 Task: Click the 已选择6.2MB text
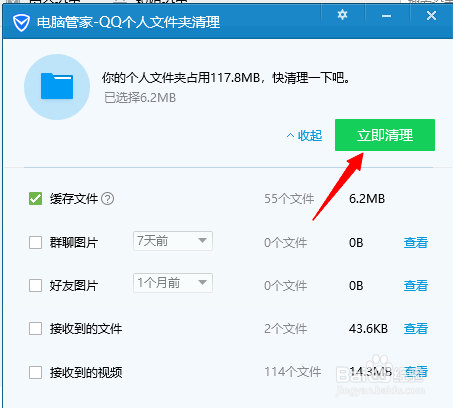[140, 98]
